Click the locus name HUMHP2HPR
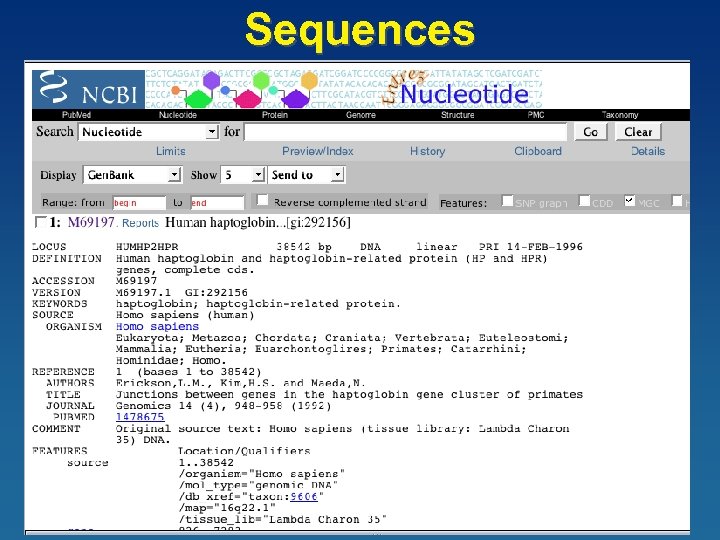This screenshot has height=540, width=720. (147, 247)
